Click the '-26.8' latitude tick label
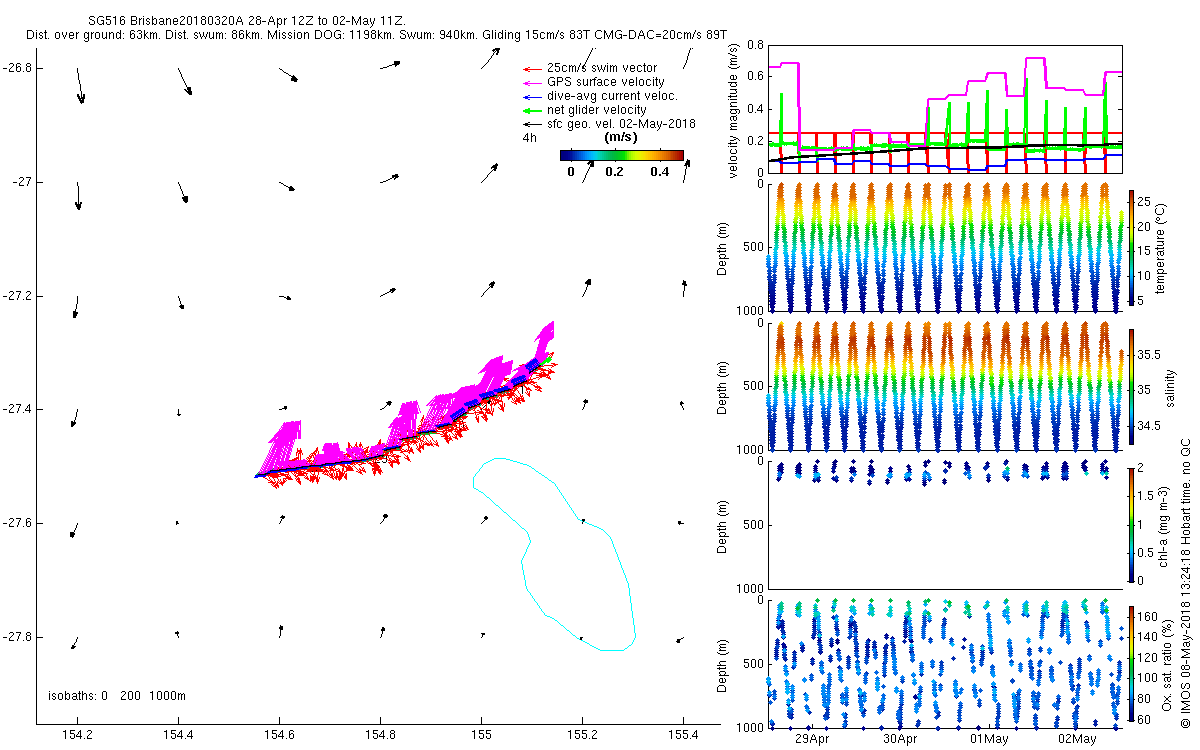This screenshot has width=1200, height=750. pos(16,68)
